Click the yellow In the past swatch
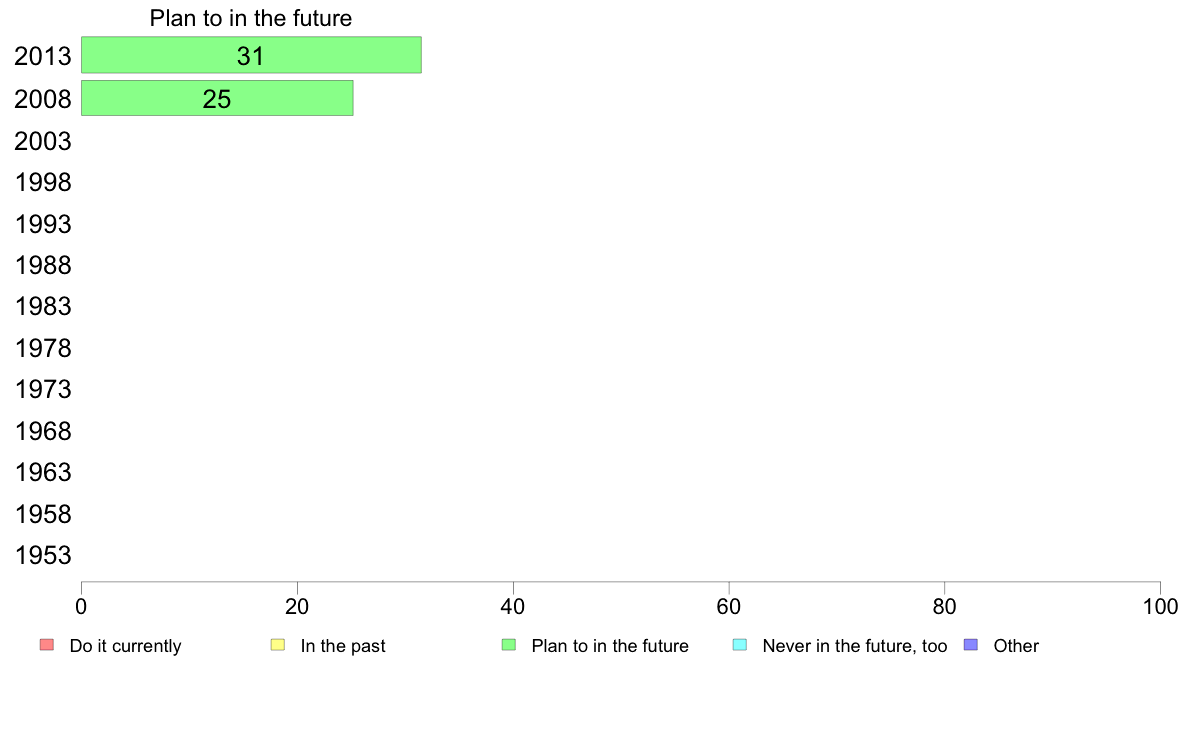The height and width of the screenshot is (736, 1188). 278,645
